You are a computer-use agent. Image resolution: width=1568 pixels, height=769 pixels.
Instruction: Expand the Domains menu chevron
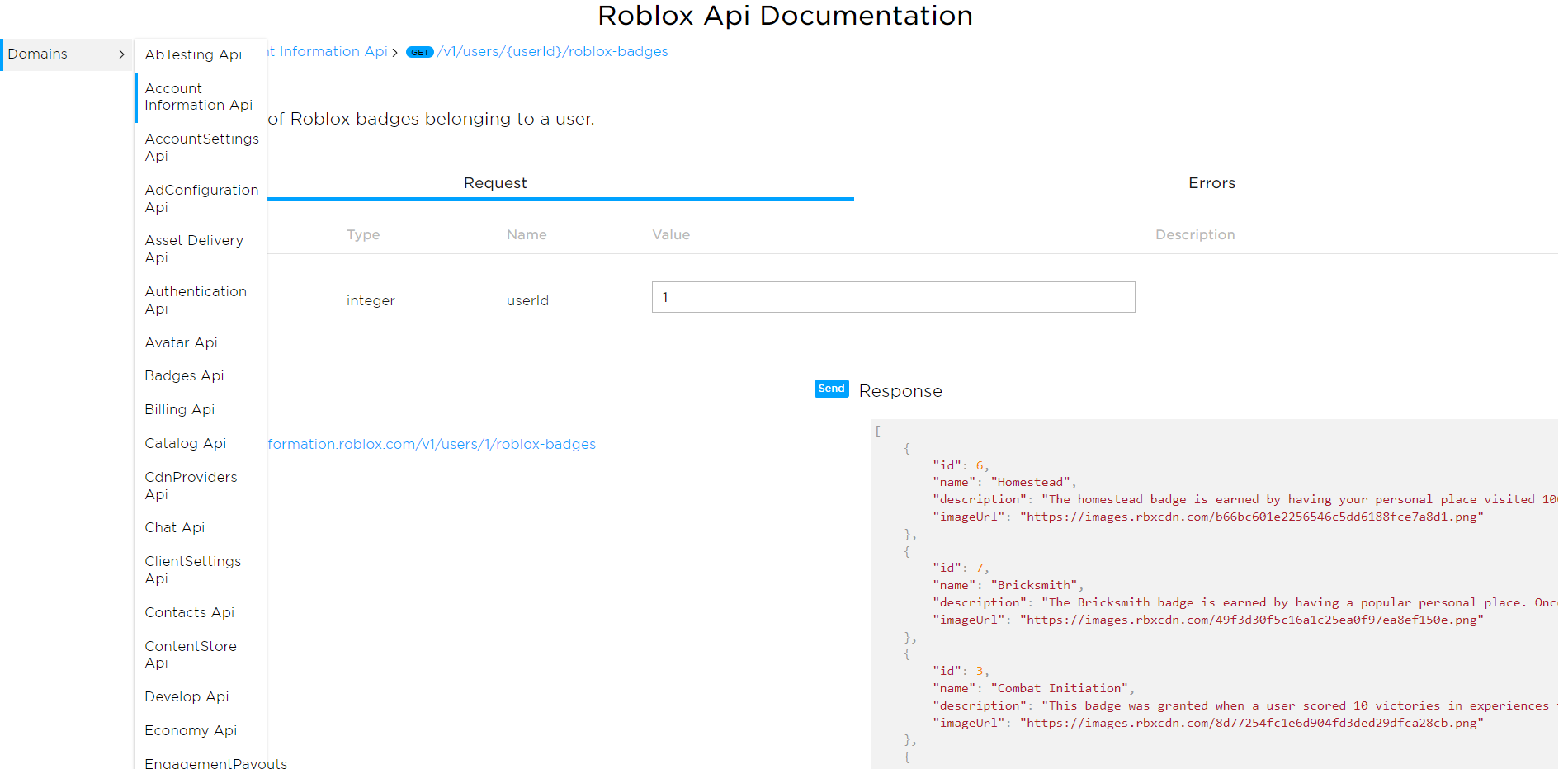[x=121, y=54]
